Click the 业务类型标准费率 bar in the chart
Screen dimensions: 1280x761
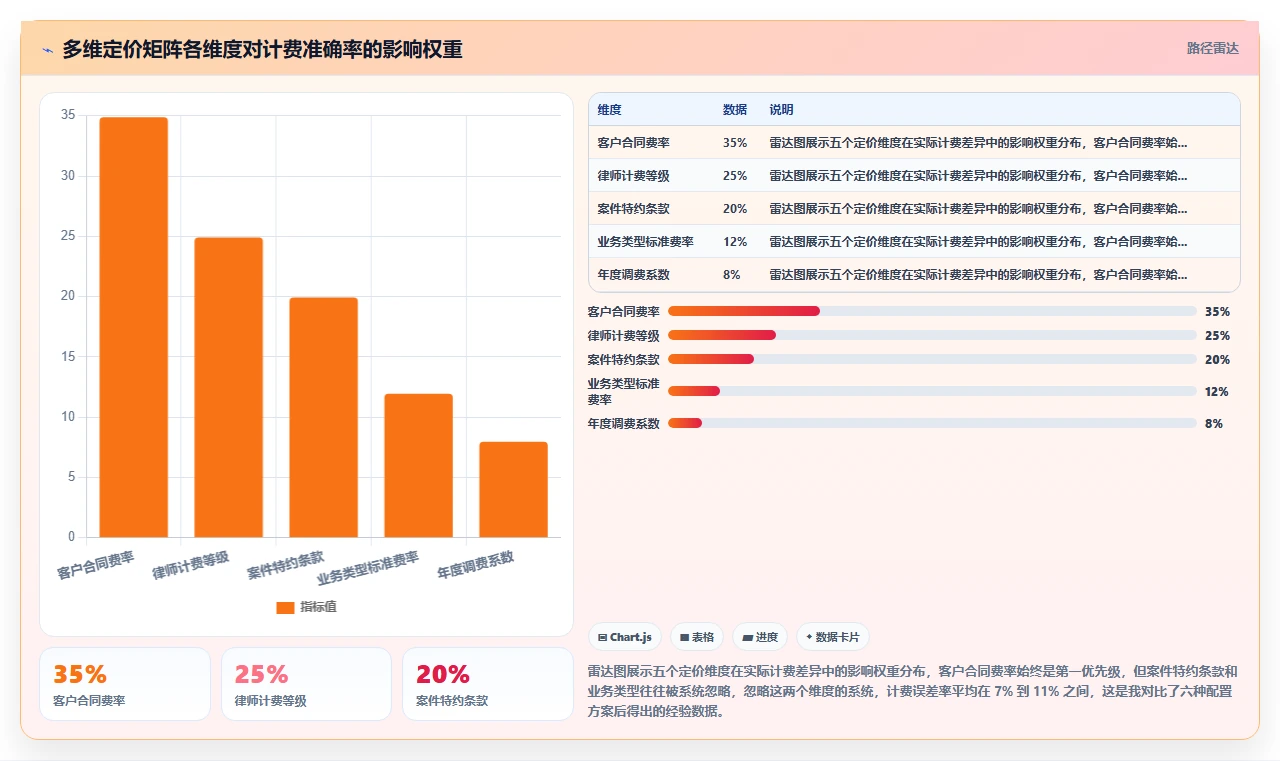pyautogui.click(x=419, y=465)
